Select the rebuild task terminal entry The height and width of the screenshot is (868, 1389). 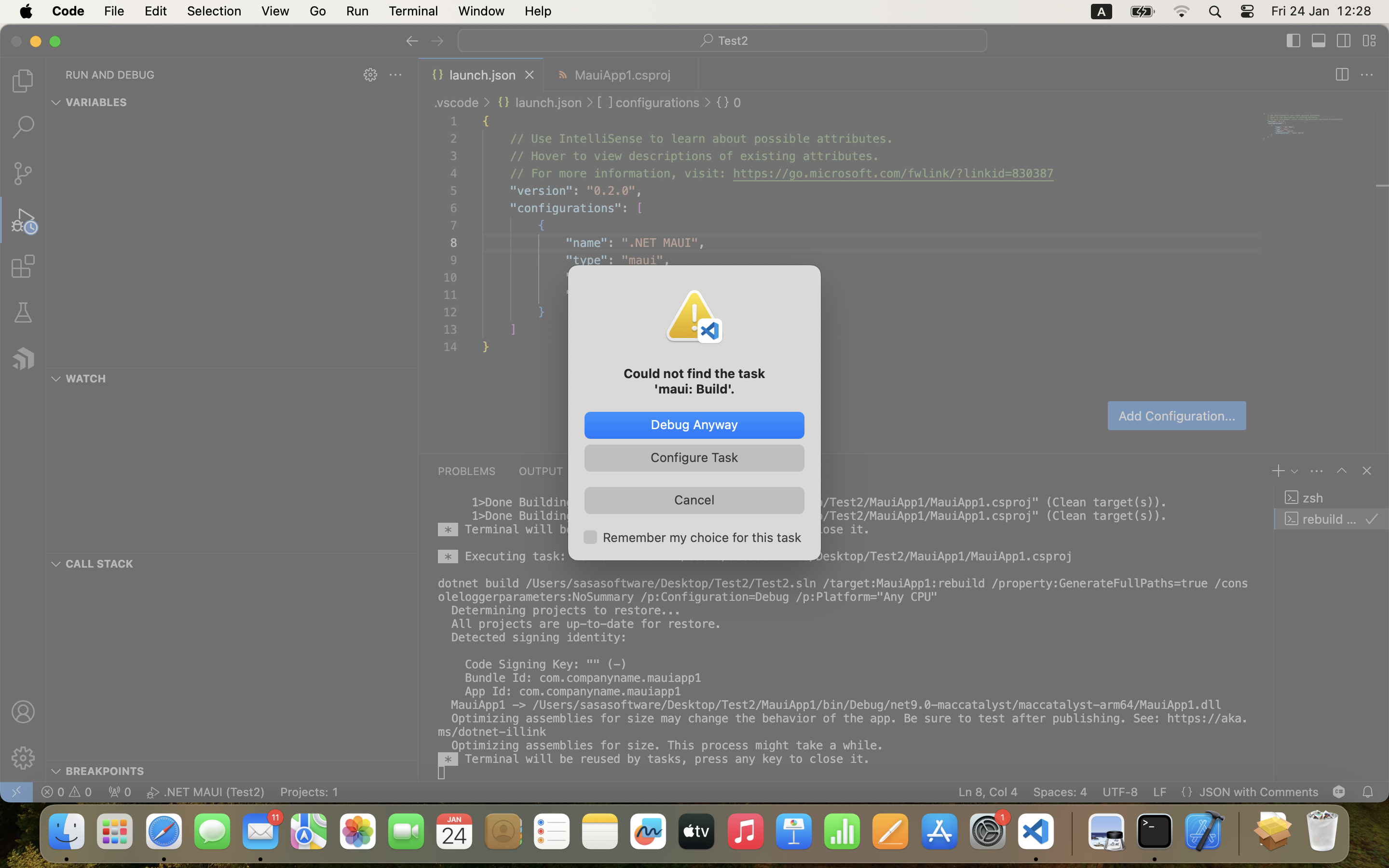1331,519
